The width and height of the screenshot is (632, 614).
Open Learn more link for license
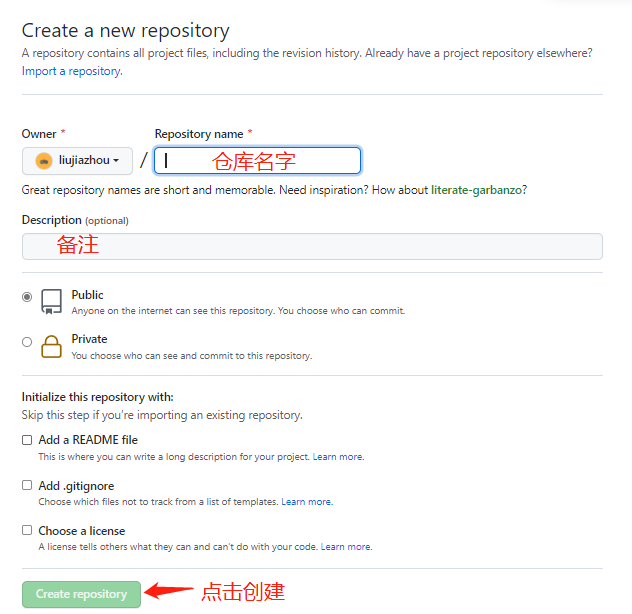pyautogui.click(x=345, y=547)
